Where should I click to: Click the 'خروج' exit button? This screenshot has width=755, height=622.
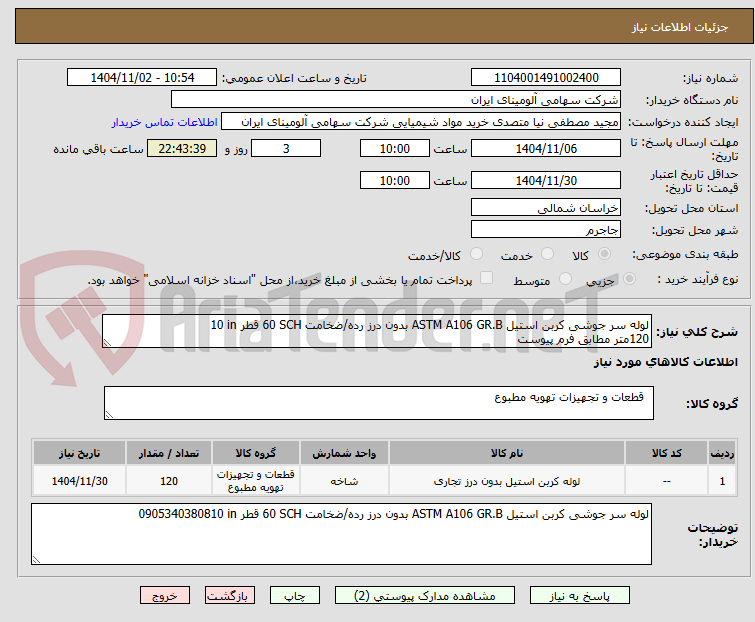click(x=165, y=596)
